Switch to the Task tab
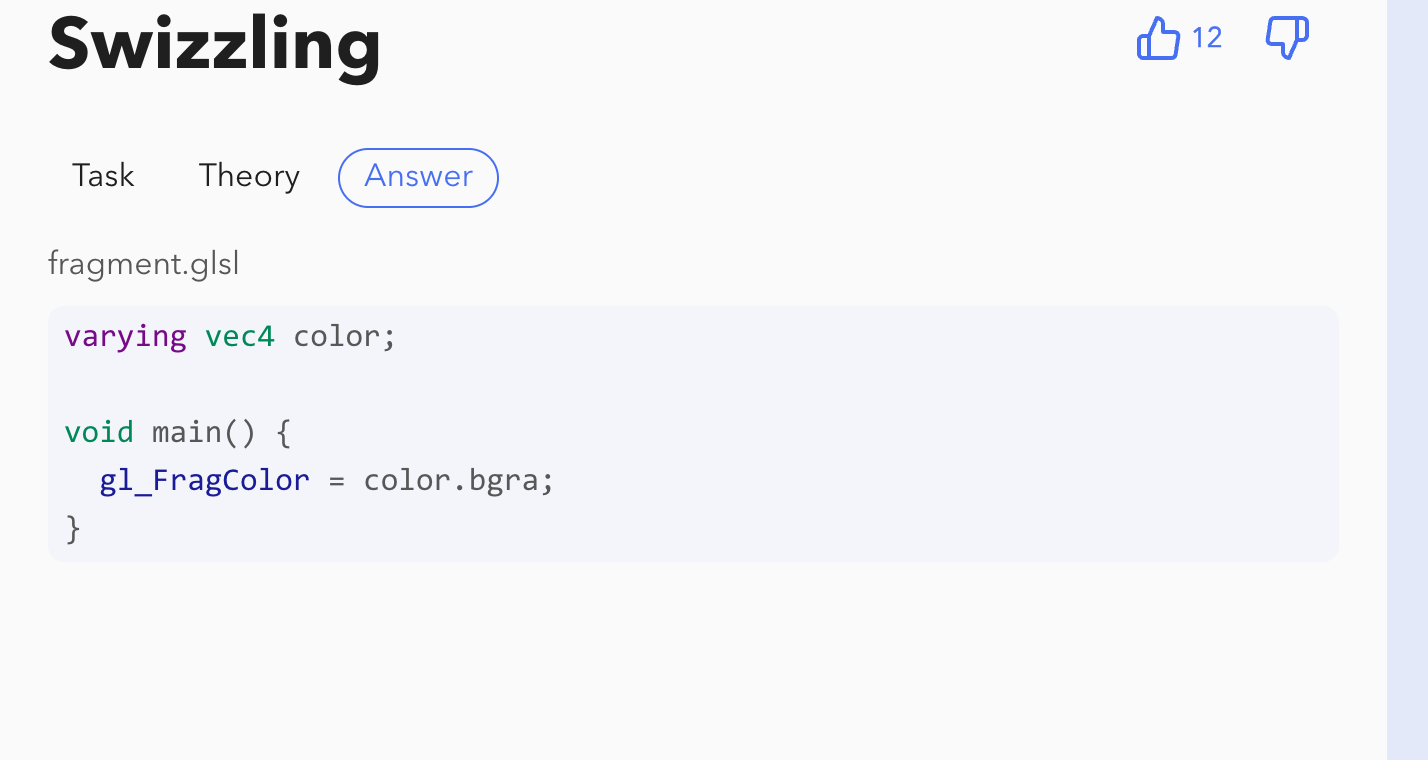This screenshot has height=760, width=1428. point(103,176)
